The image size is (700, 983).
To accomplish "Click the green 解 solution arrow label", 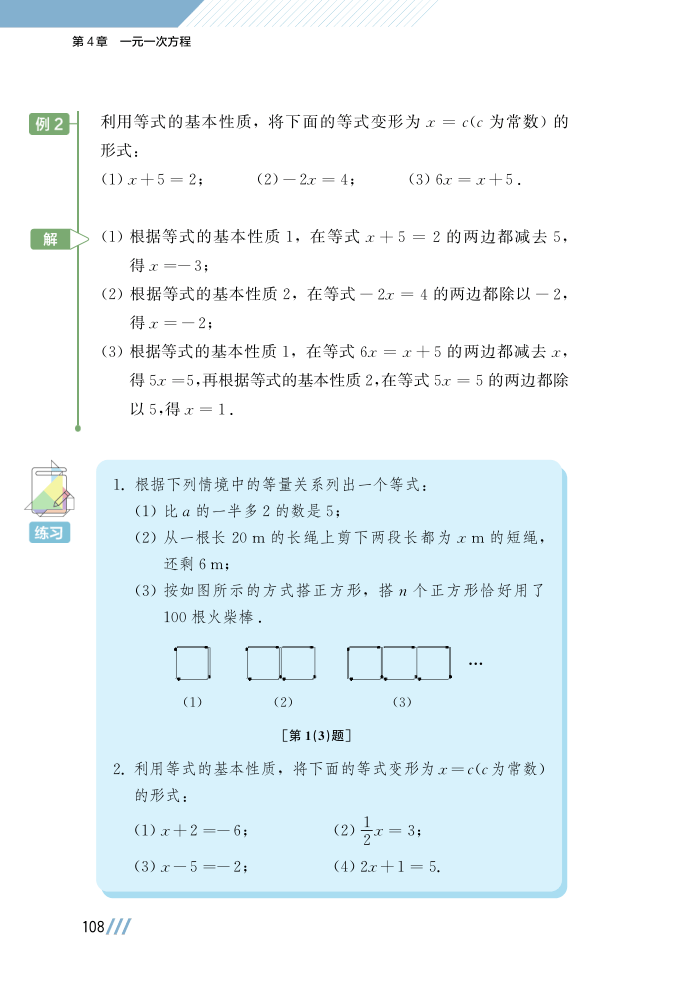I will click(x=58, y=239).
